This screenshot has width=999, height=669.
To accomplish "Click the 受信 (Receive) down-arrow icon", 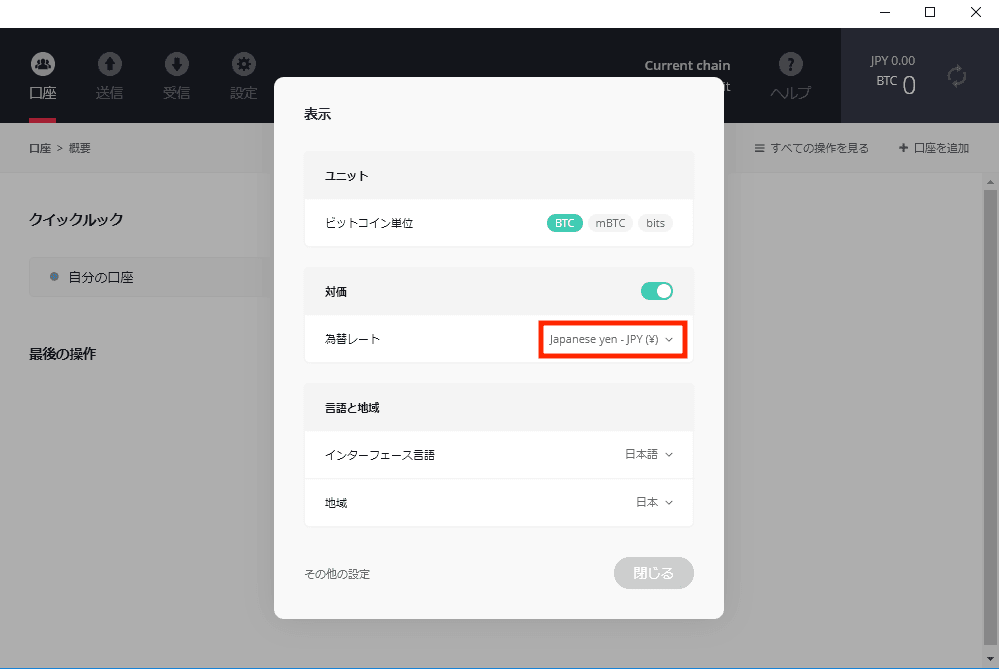I will [177, 64].
